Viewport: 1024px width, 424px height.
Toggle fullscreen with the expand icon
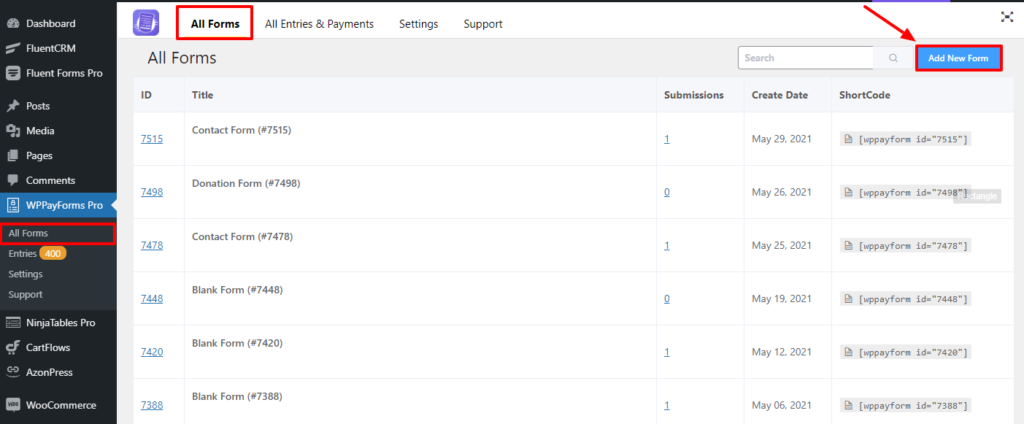click(x=1006, y=16)
